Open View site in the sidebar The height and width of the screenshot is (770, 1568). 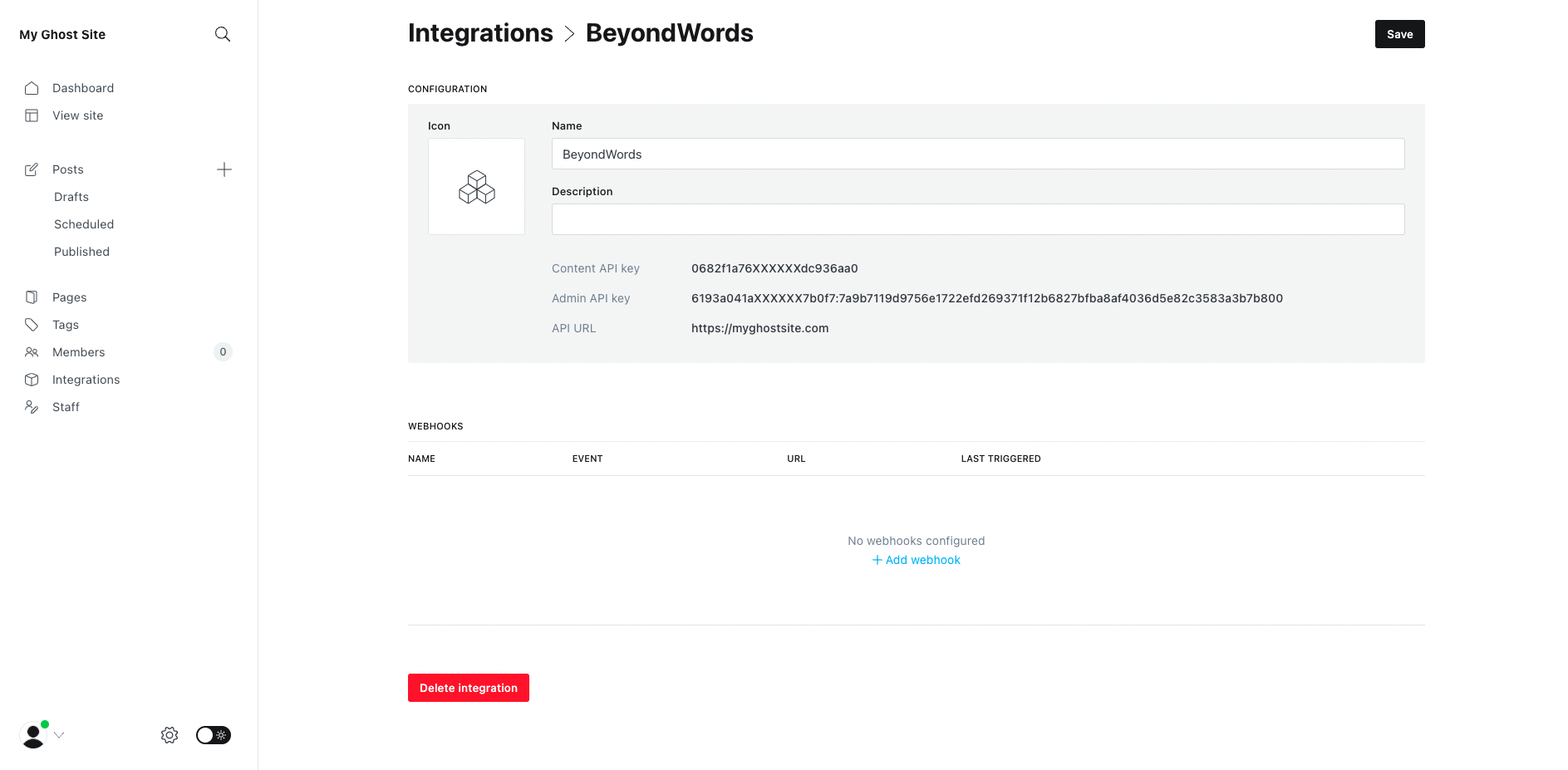[x=78, y=115]
